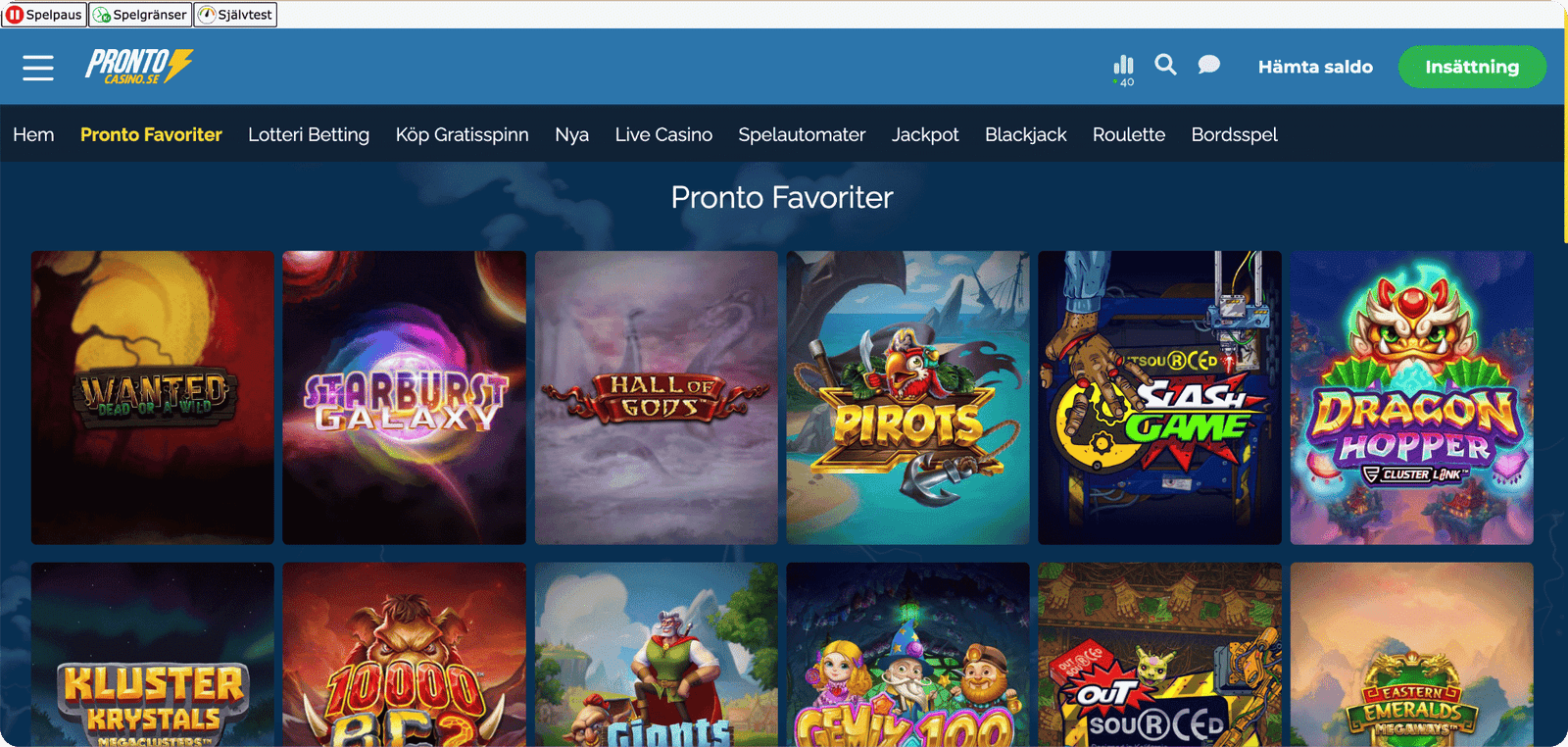Open the Eastern Emeralds Megaways game
The width and height of the screenshot is (1568, 747).
tap(1412, 654)
